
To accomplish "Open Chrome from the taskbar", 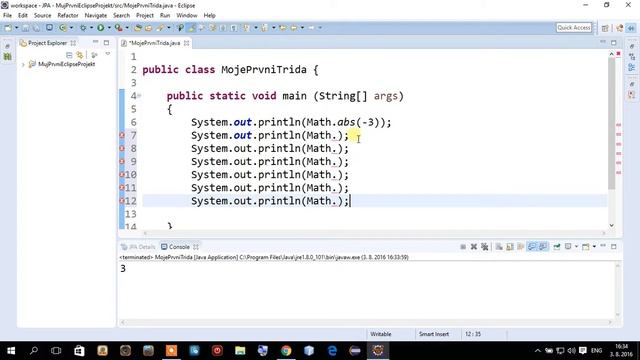I will (x=286, y=351).
